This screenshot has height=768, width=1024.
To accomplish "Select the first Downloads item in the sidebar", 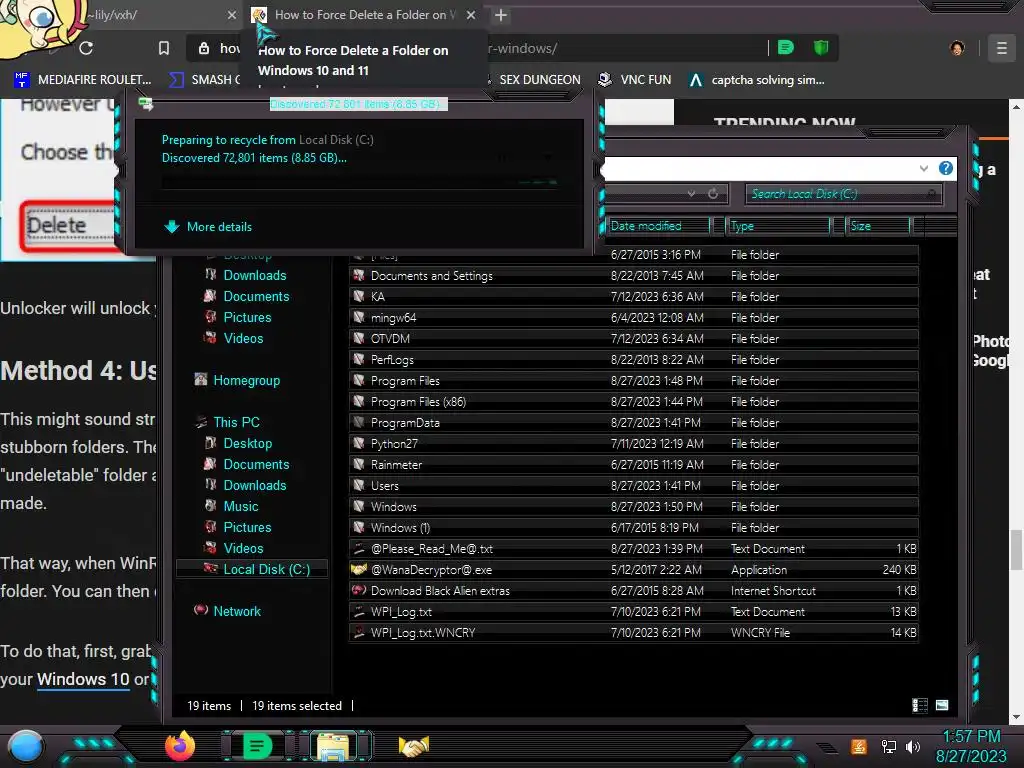I will click(255, 276).
